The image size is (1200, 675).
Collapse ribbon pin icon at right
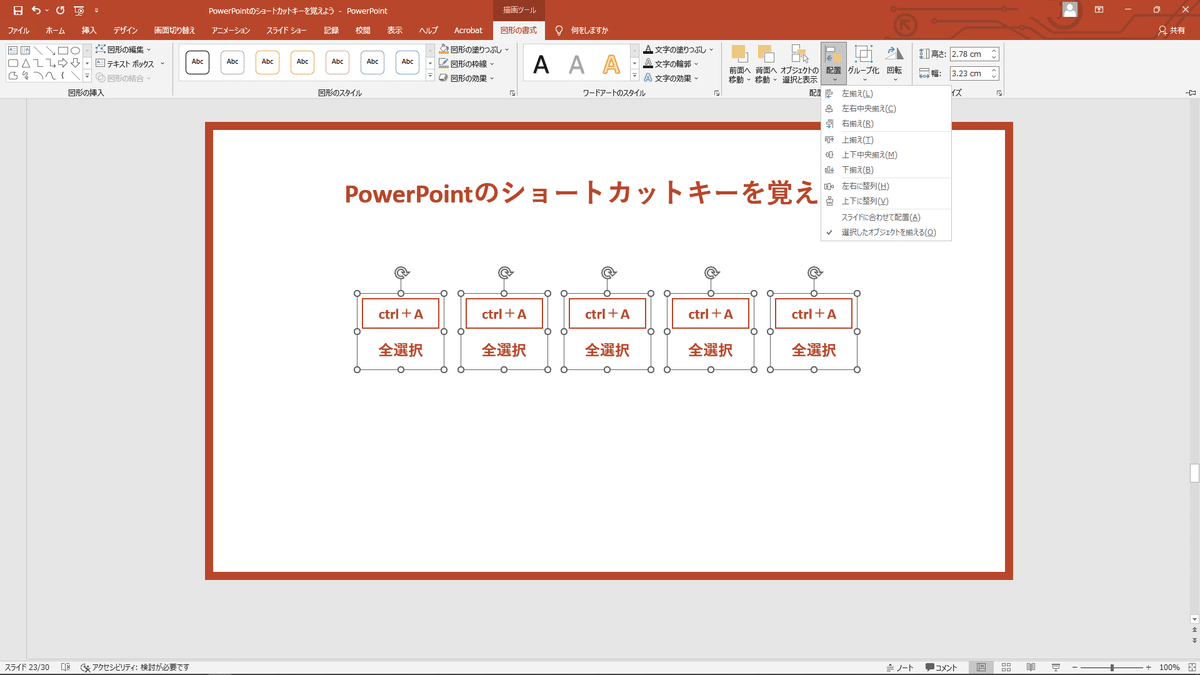(1191, 94)
